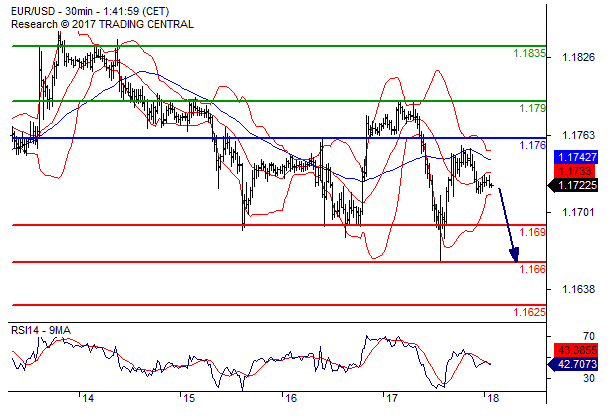Click the date 16 on time axis
The width and height of the screenshot is (611, 416).
click(x=291, y=398)
